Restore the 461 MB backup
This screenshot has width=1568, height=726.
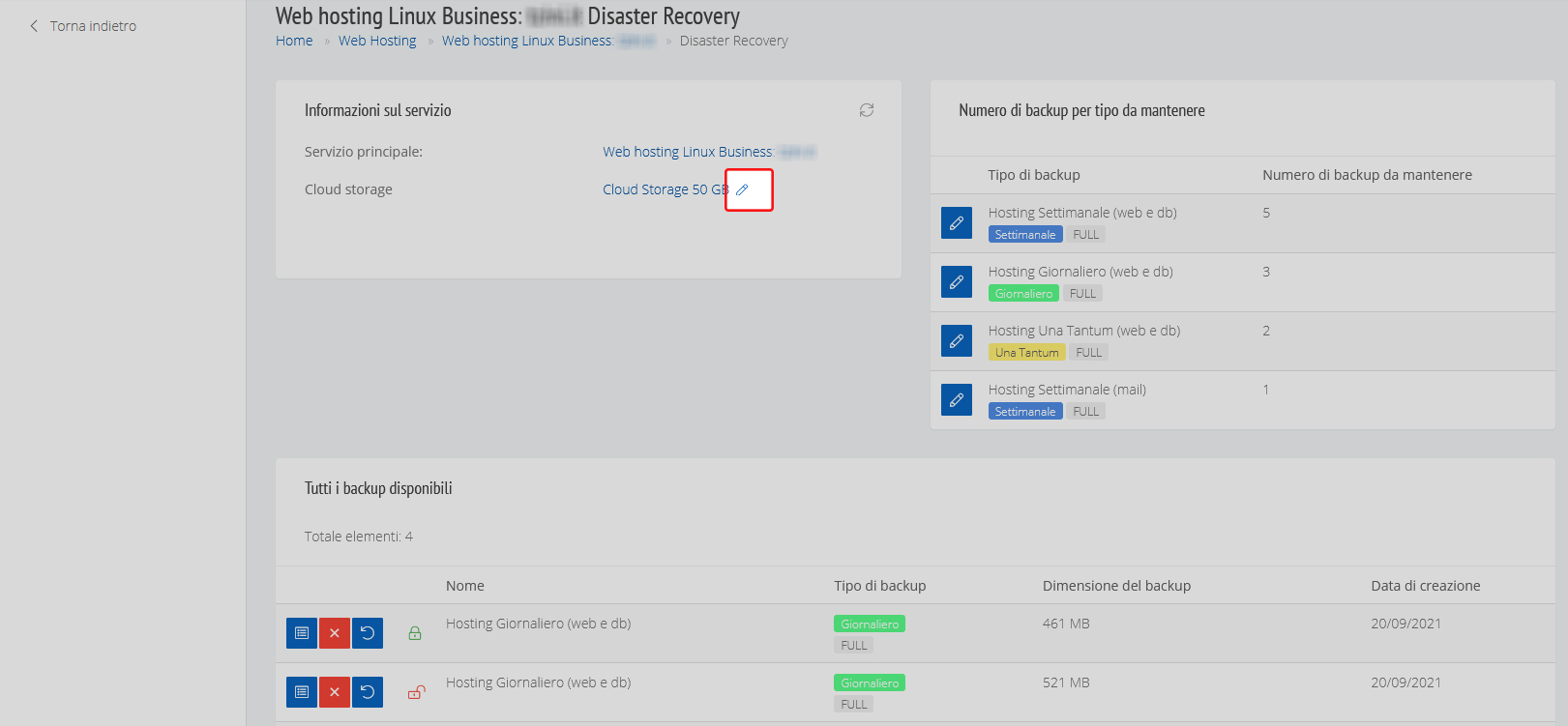(x=368, y=633)
